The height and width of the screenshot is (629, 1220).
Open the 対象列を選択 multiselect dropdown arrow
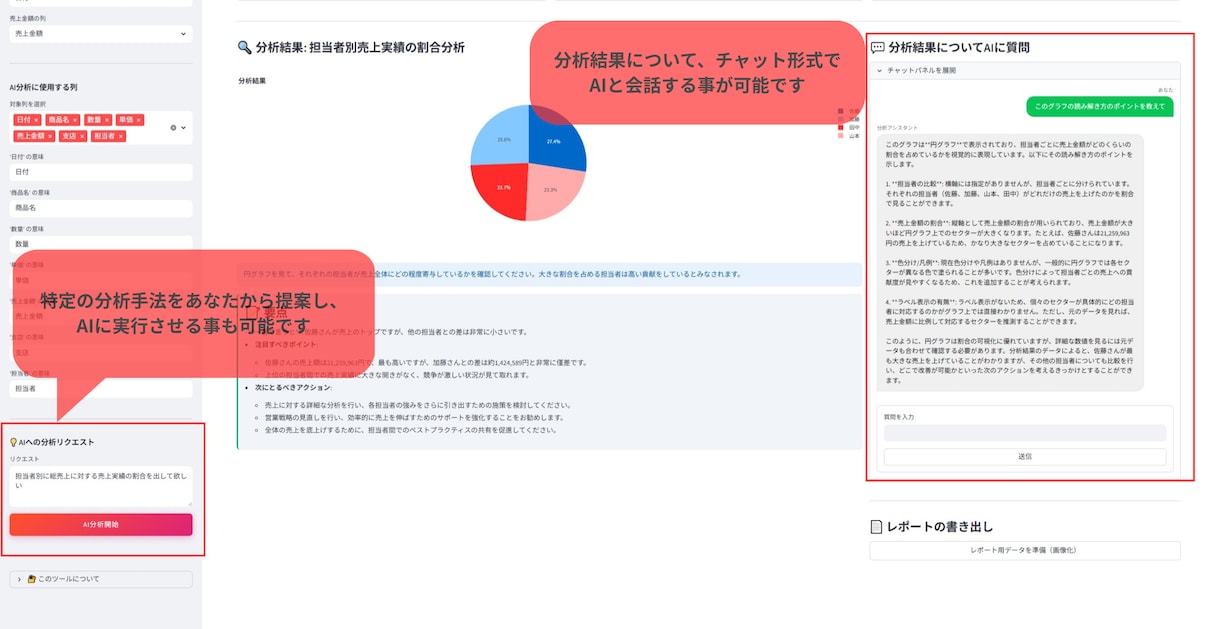[x=184, y=128]
